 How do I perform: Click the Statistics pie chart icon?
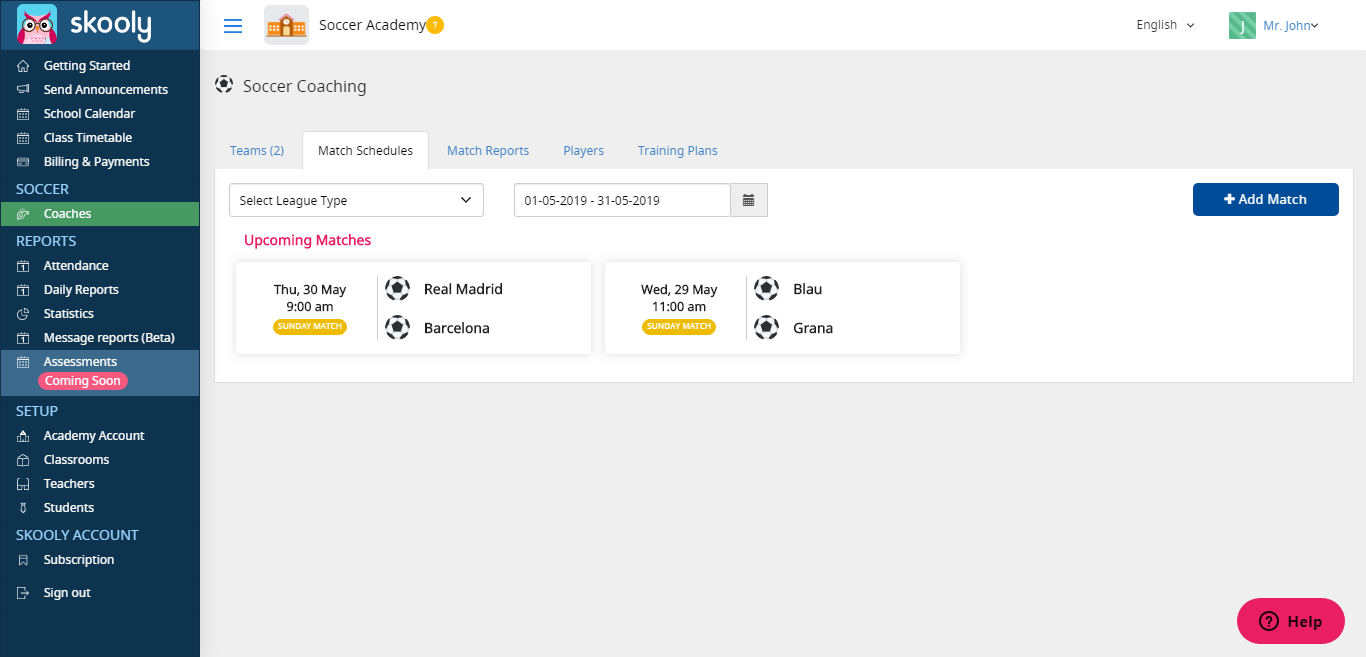(23, 314)
